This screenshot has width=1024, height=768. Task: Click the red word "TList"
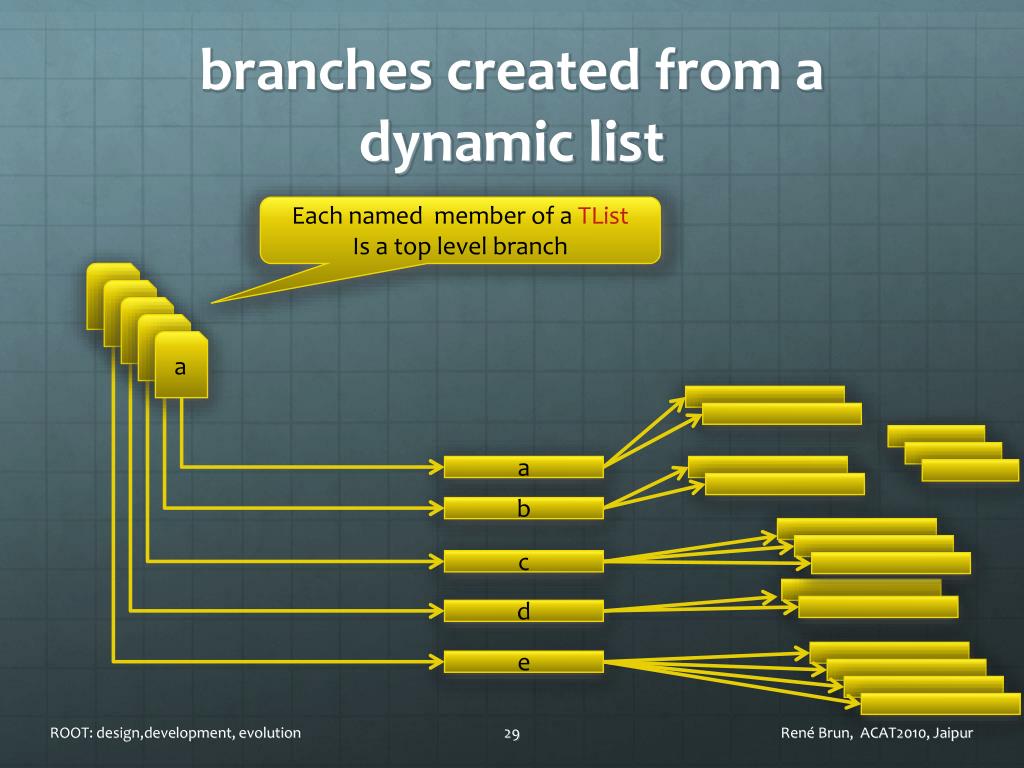coord(603,216)
